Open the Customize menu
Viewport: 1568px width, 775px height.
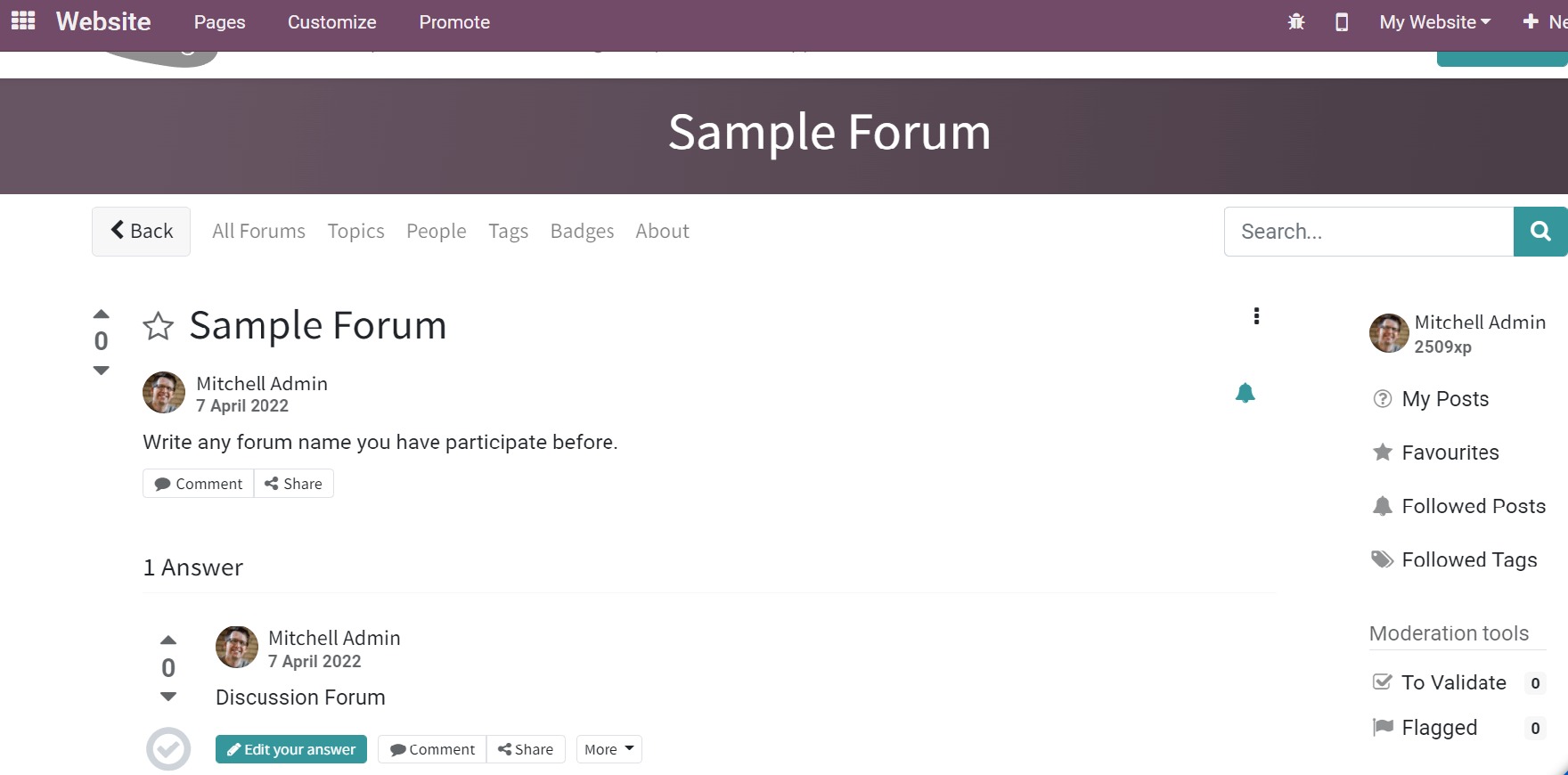point(331,22)
